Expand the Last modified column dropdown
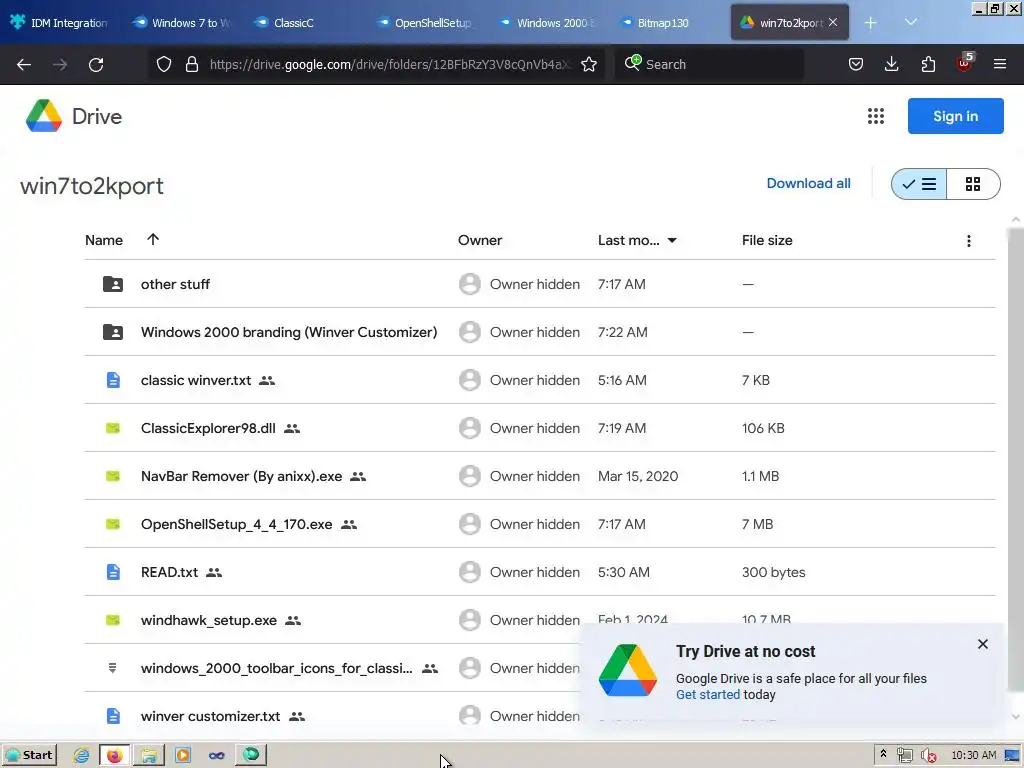Viewport: 1024px width, 768px height. pos(672,240)
